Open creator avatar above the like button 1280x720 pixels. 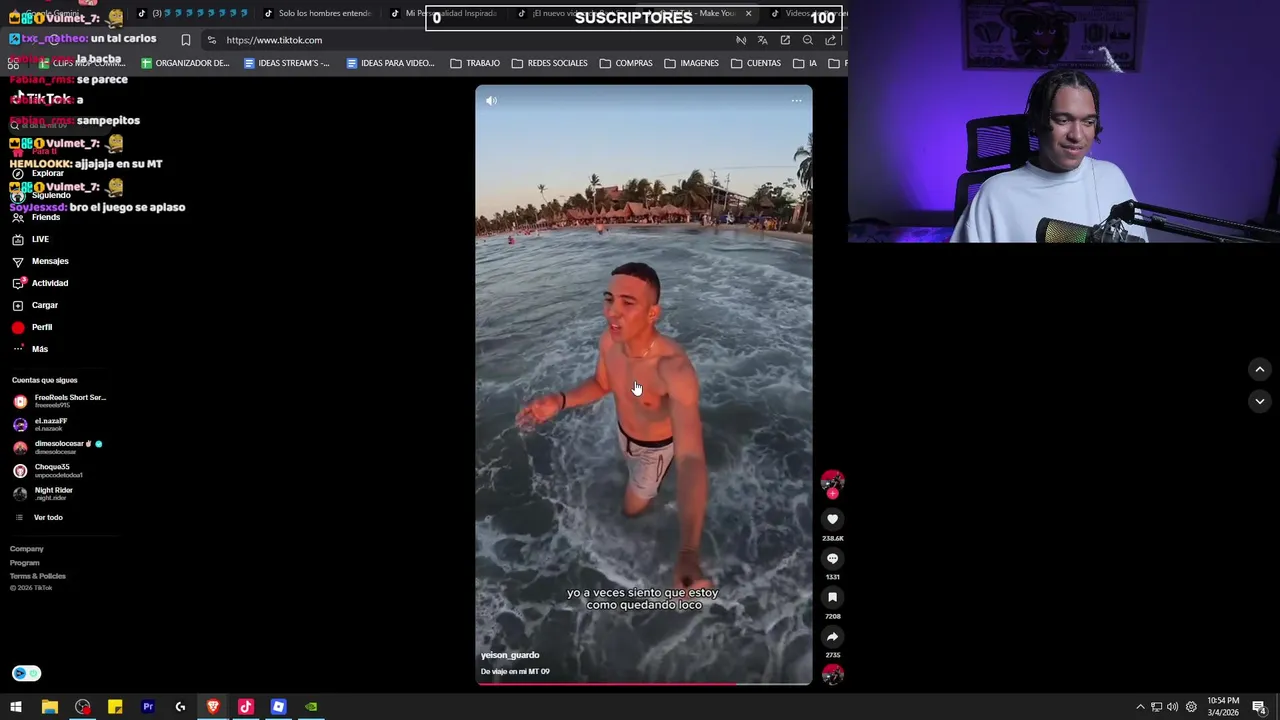pos(832,481)
